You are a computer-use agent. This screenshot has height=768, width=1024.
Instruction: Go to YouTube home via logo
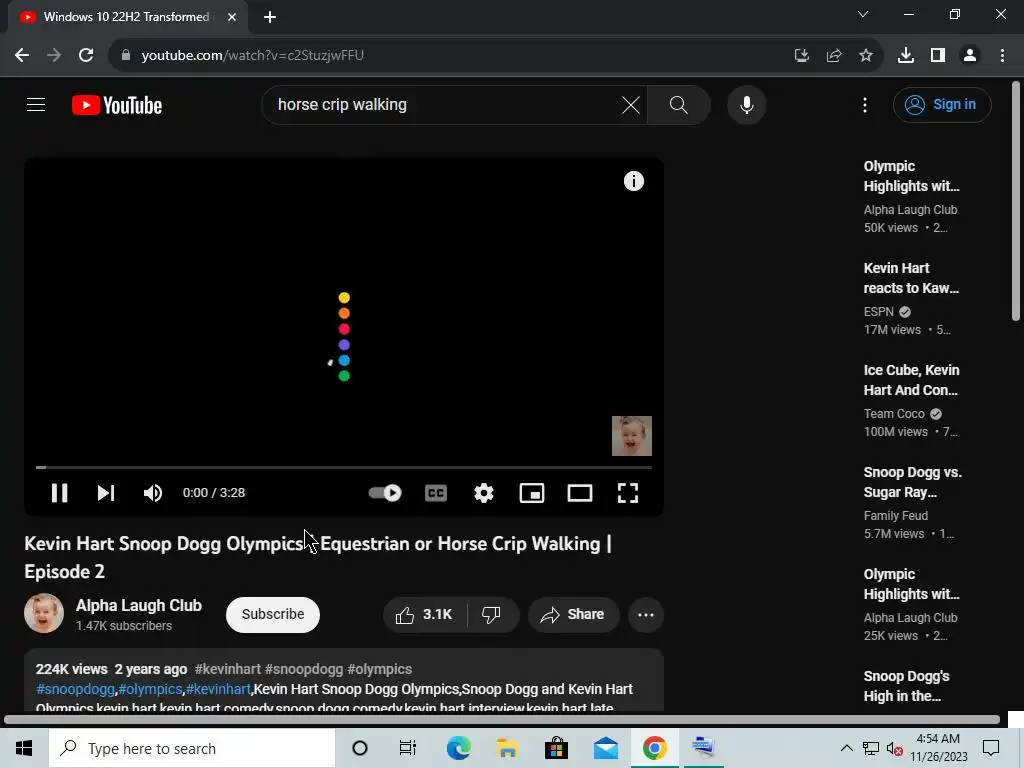click(117, 105)
